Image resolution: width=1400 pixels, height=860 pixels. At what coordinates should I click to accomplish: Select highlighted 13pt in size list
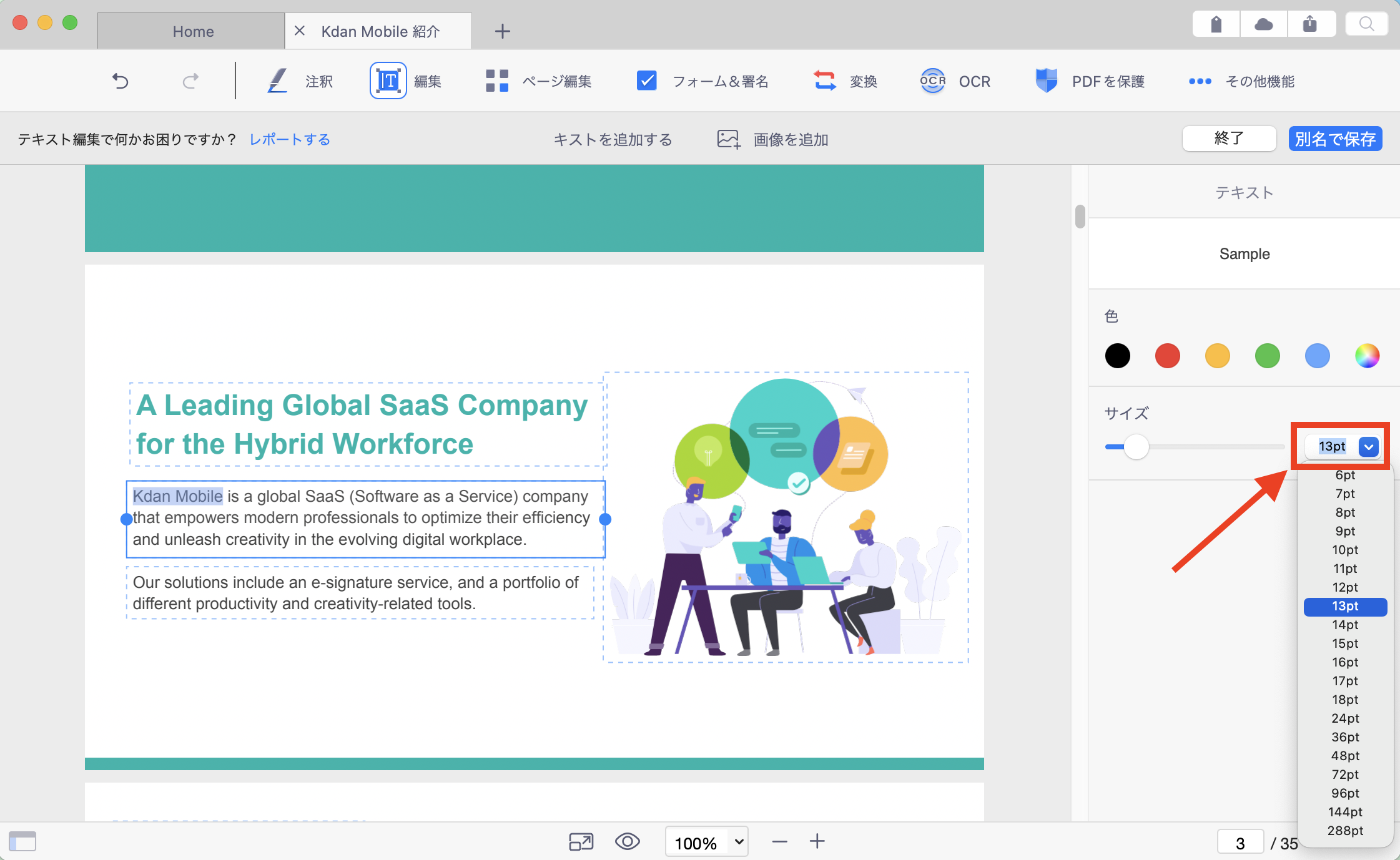(1345, 607)
